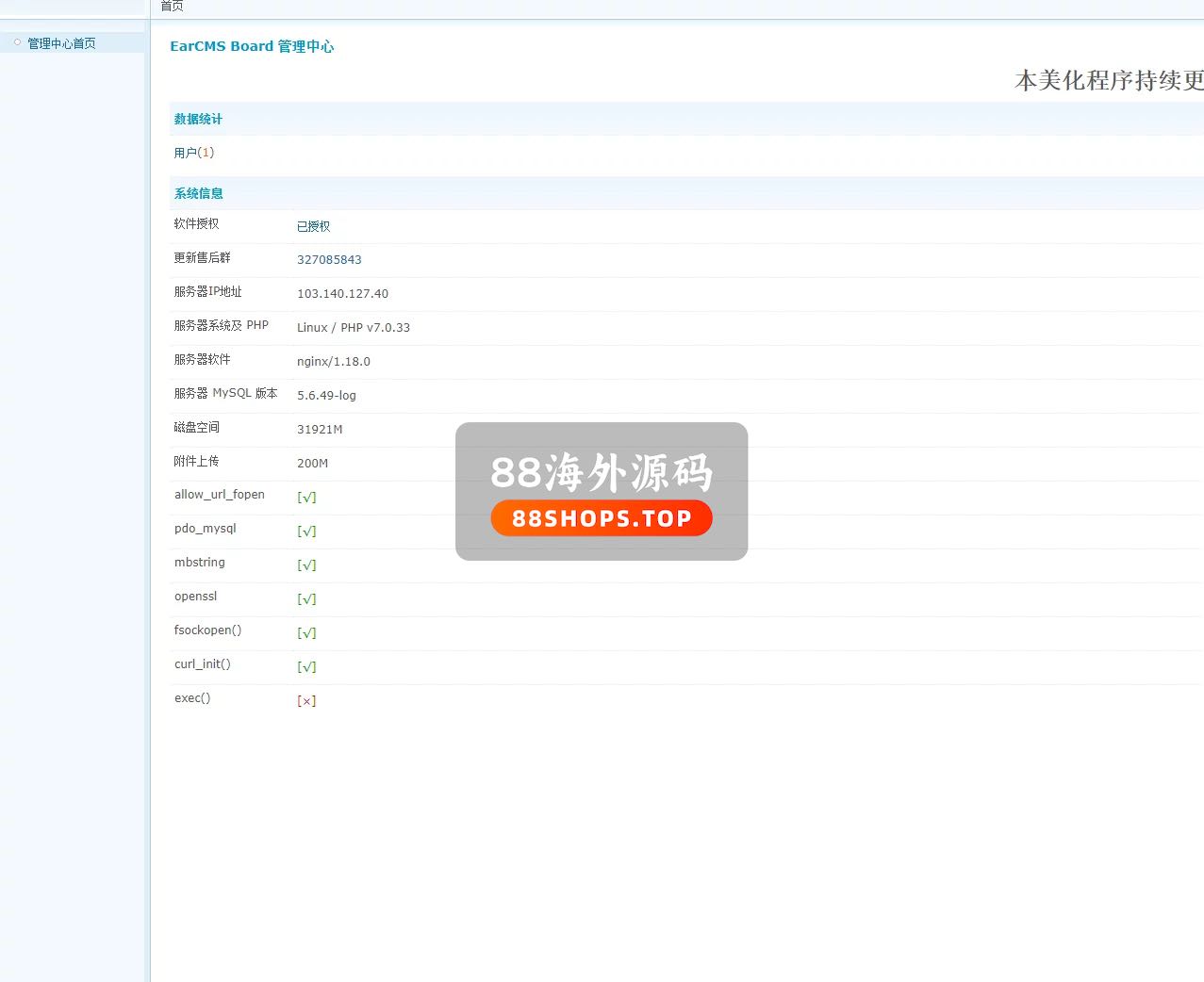Click the scrolling 本美化程序持续更 notice text

click(1108, 81)
